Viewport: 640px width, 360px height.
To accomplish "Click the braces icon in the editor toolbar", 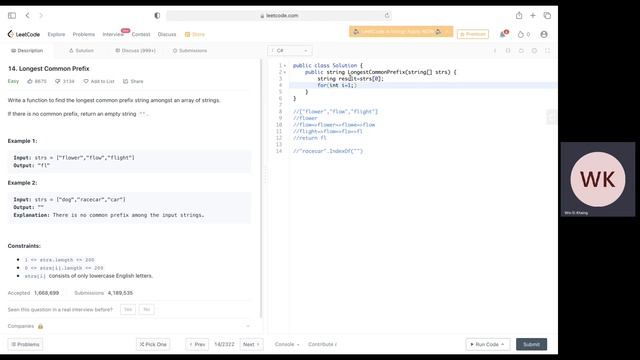I will [508, 51].
